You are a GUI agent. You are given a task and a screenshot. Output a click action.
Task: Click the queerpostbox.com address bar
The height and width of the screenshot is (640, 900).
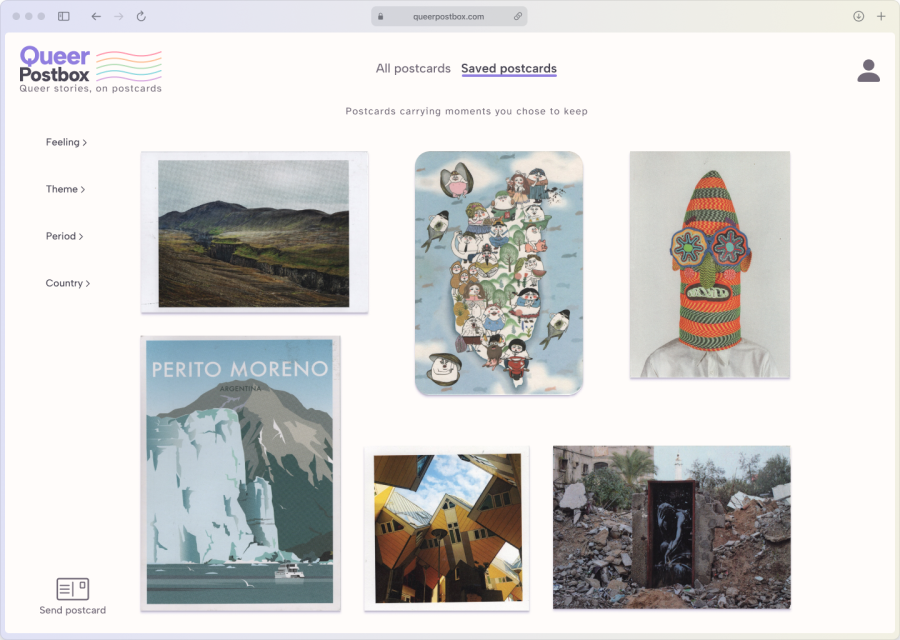[x=449, y=17]
